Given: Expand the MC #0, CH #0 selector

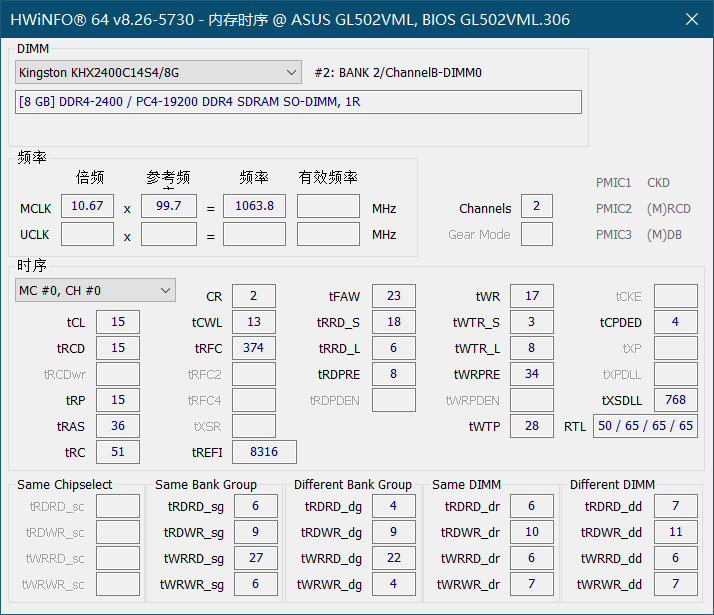Looking at the screenshot, I should coord(95,290).
